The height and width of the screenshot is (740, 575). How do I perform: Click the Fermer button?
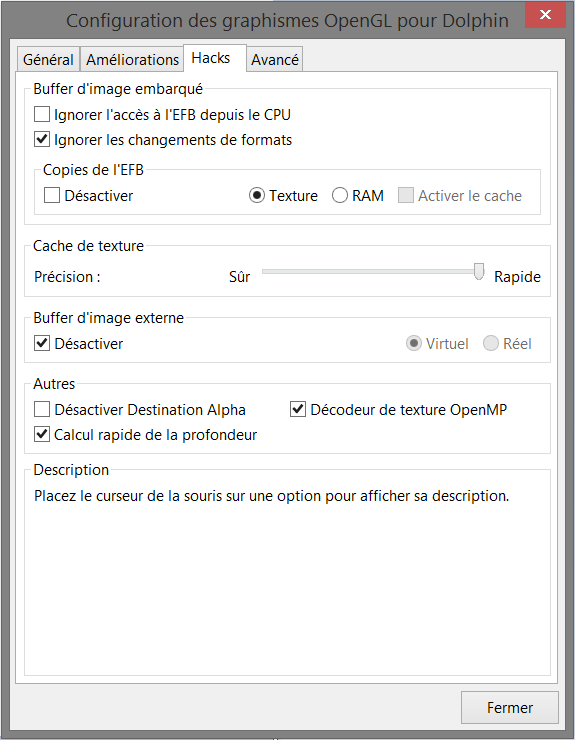pos(510,707)
